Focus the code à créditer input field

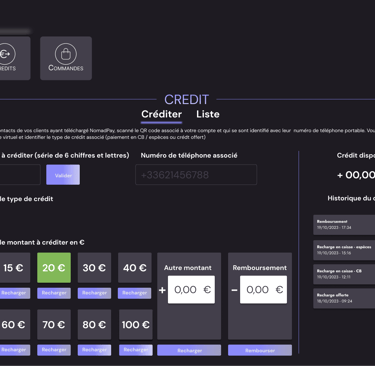point(20,175)
